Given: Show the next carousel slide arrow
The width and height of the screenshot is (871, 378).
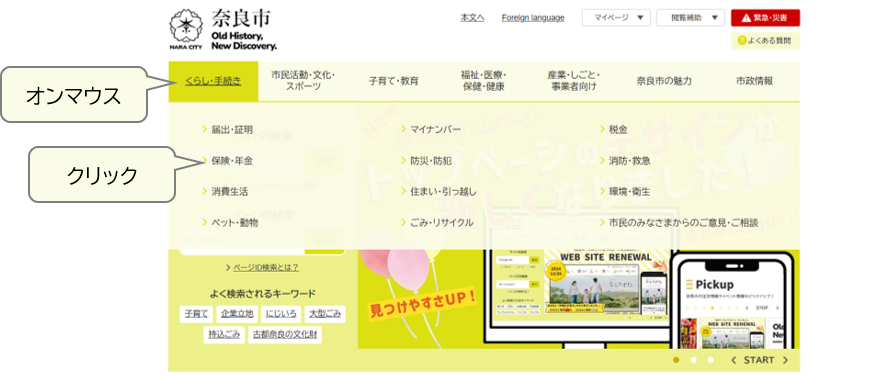Looking at the screenshot, I should tap(785, 360).
